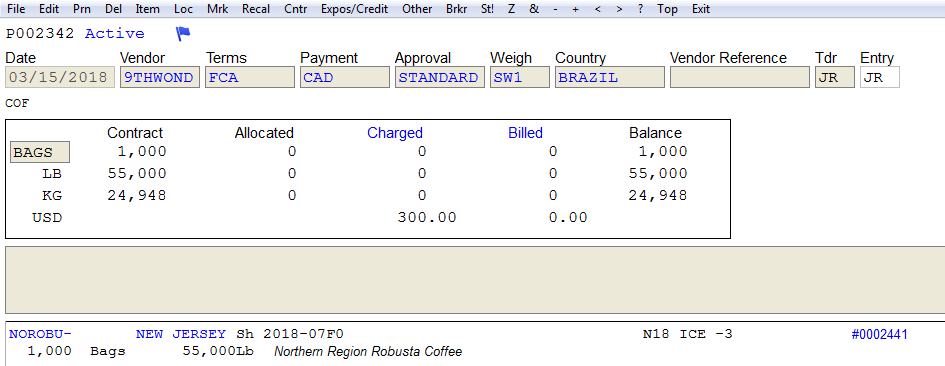Click the Billed column header link

[x=526, y=133]
